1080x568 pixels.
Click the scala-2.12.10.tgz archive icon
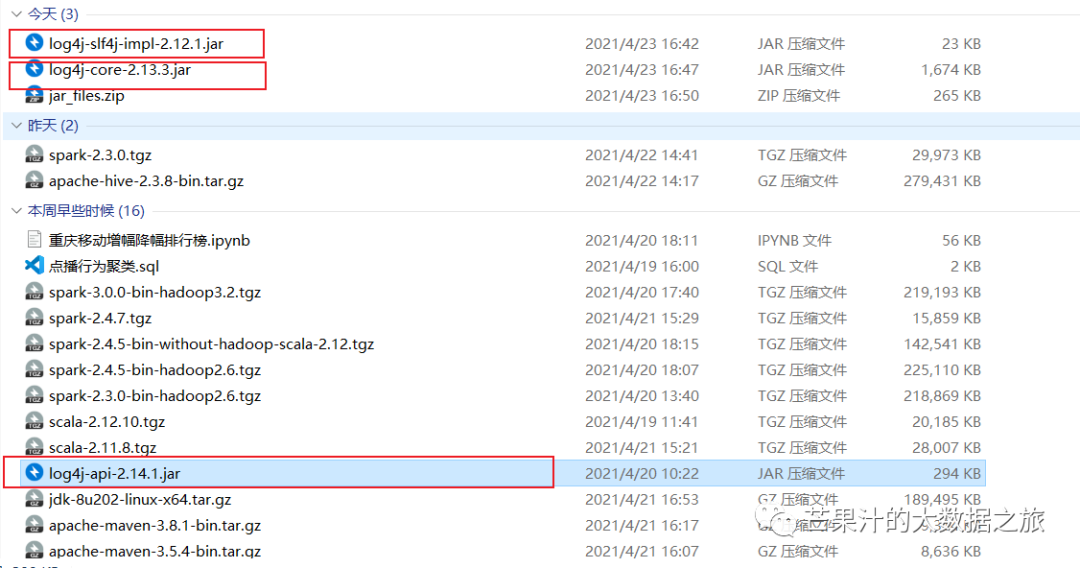[x=34, y=421]
